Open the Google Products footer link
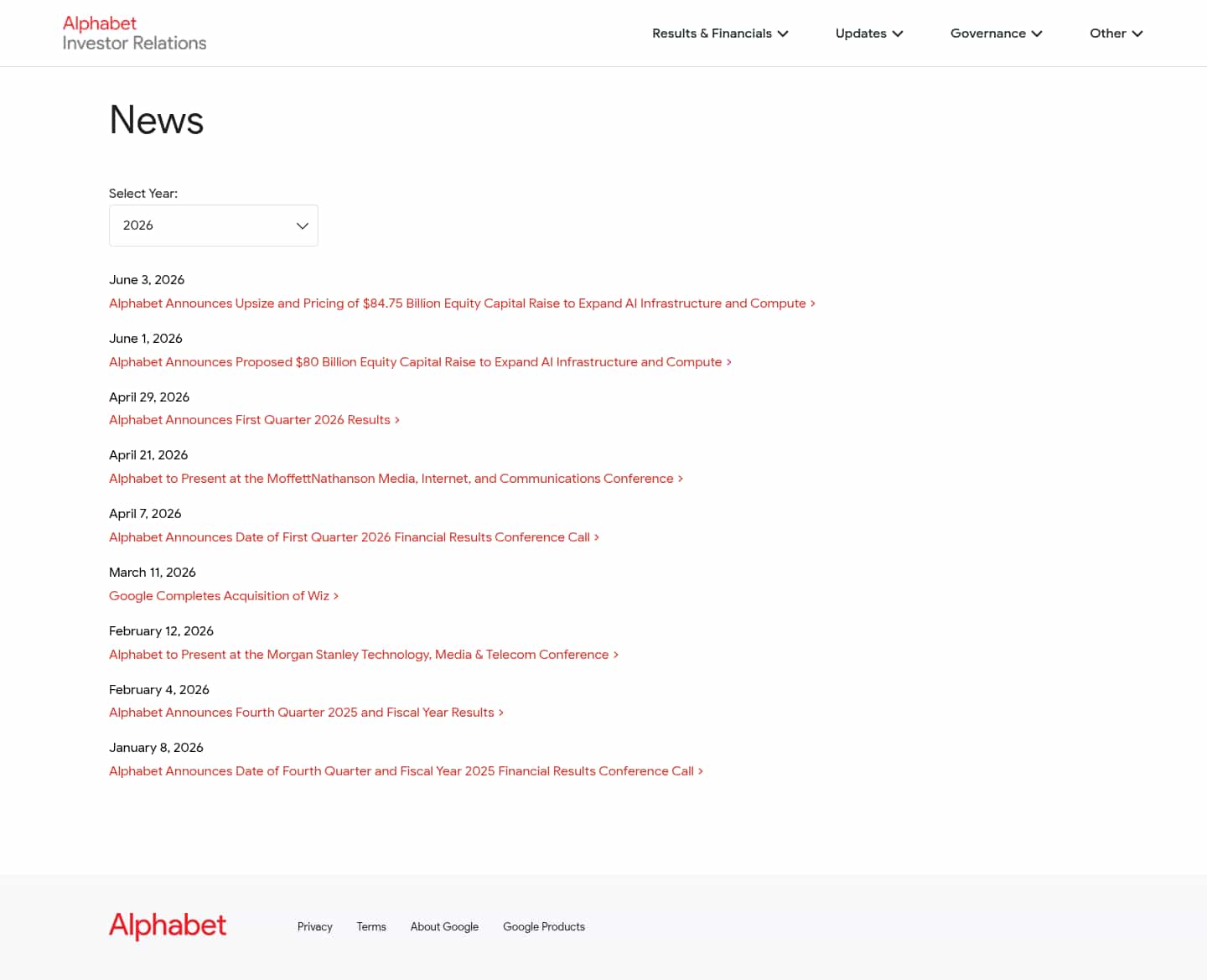This screenshot has width=1207, height=980. (x=544, y=926)
